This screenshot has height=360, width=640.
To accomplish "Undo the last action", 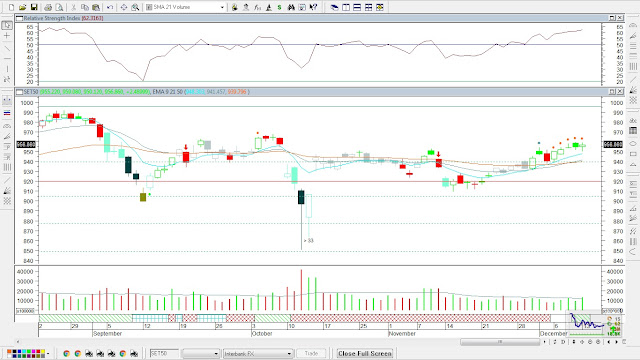I will pos(110,7).
